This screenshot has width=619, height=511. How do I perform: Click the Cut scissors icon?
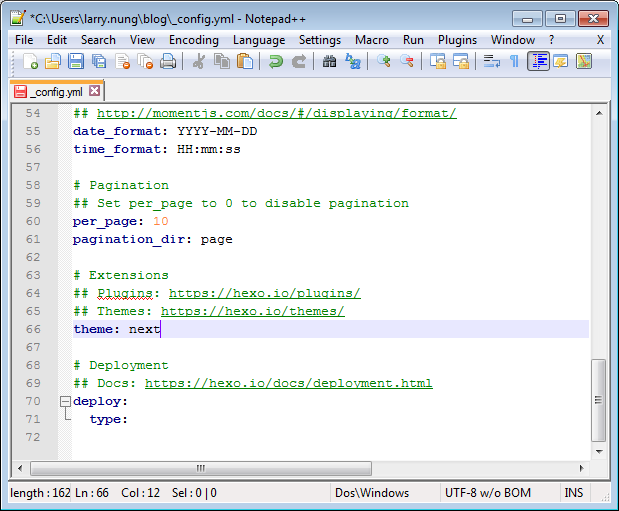pos(199,62)
